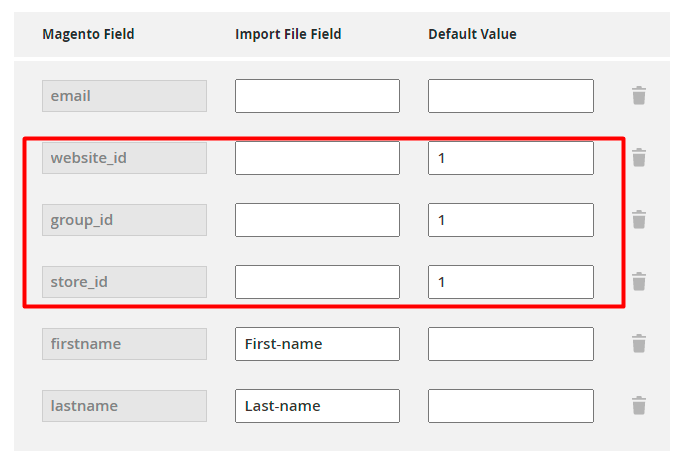Click the Import File Field column header
Viewport: 685px width, 456px height.
click(288, 34)
